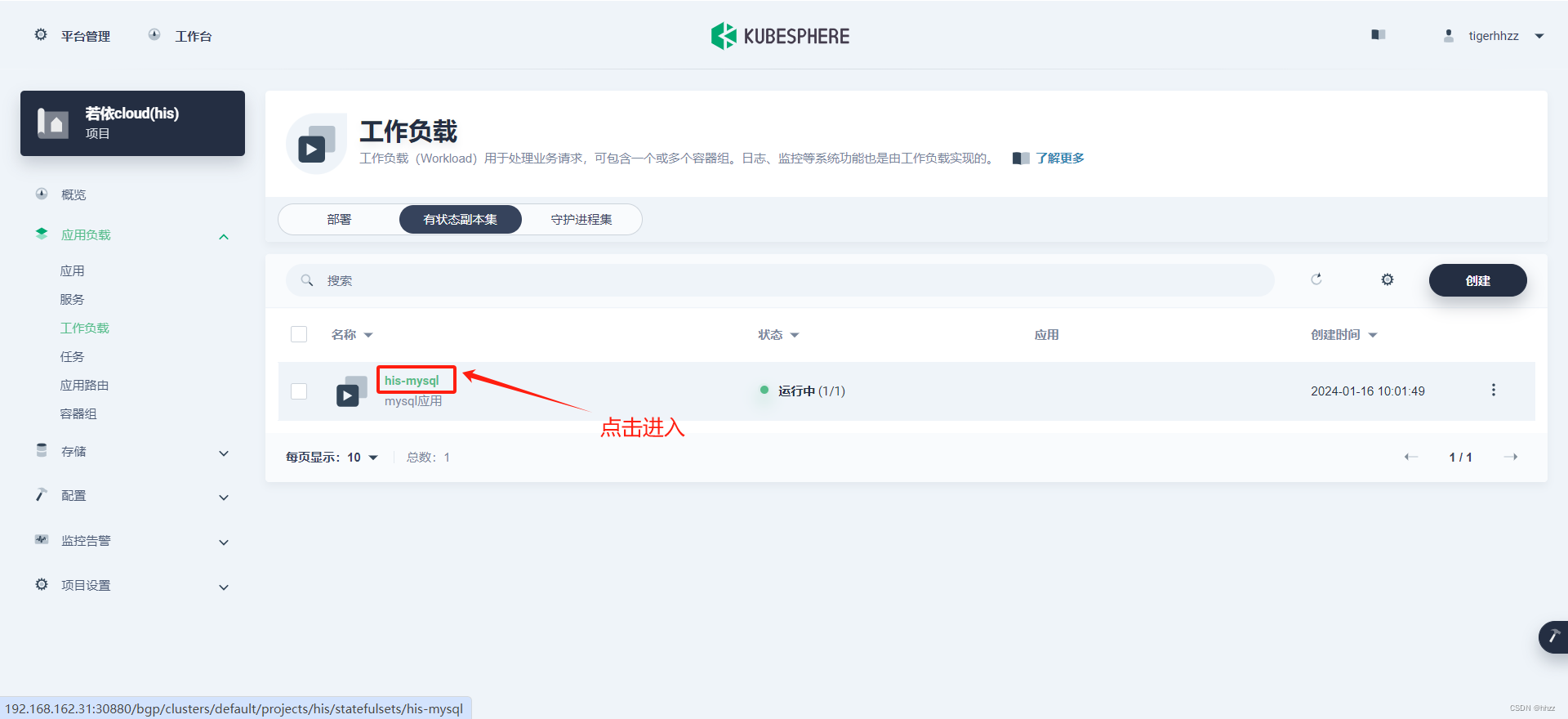Image resolution: width=1568 pixels, height=719 pixels.
Task: Click 平台管理 in the top bar
Action: coord(86,36)
